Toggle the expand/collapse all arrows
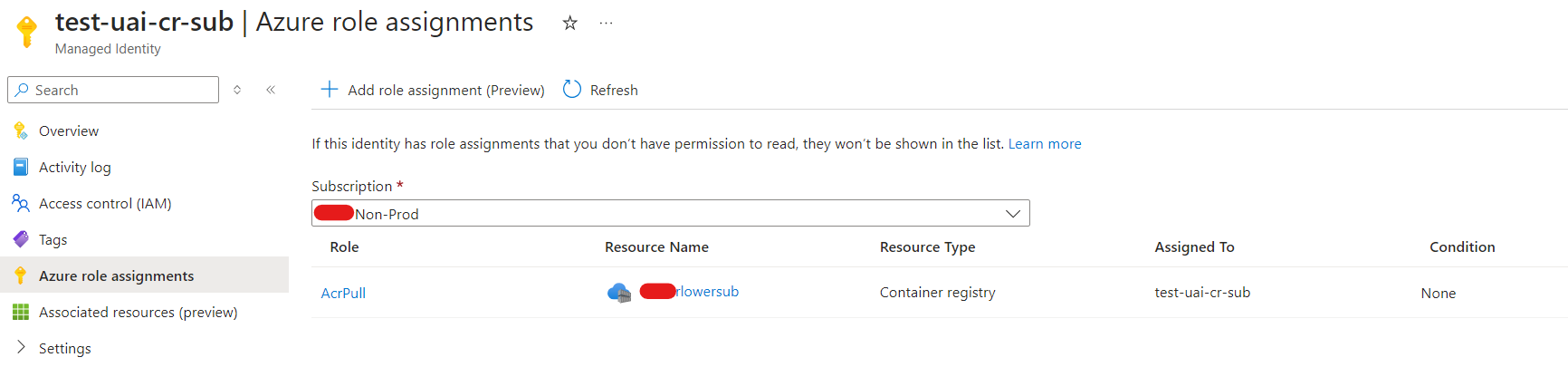 (x=237, y=90)
